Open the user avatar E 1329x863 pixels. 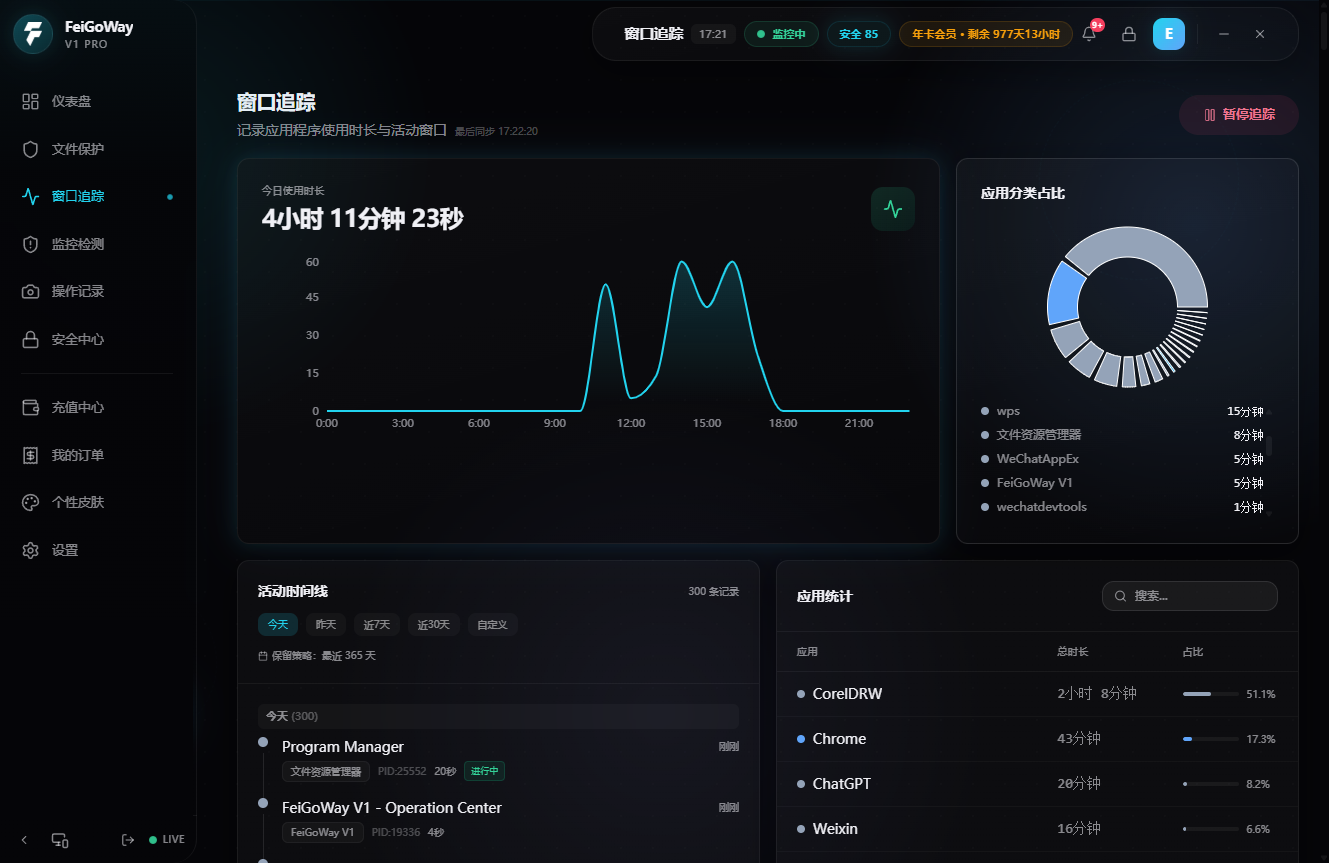point(1169,34)
